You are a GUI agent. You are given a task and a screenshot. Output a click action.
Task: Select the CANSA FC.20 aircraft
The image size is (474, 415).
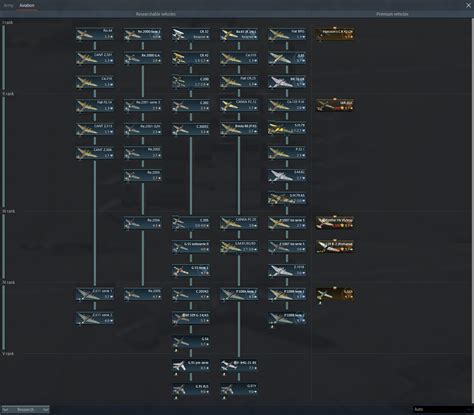pos(239,223)
